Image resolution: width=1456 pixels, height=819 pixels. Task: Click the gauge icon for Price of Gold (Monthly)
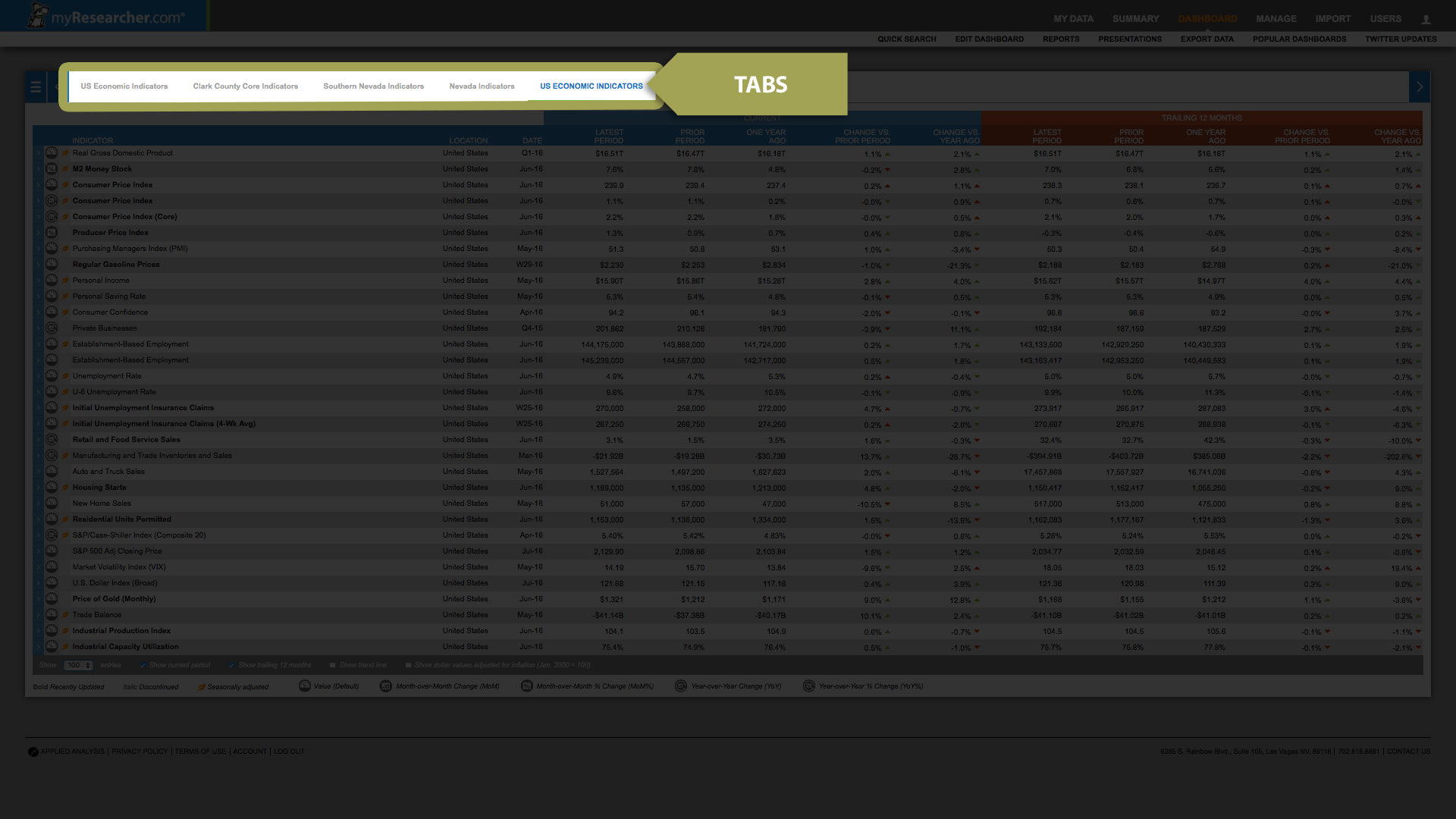(52, 599)
